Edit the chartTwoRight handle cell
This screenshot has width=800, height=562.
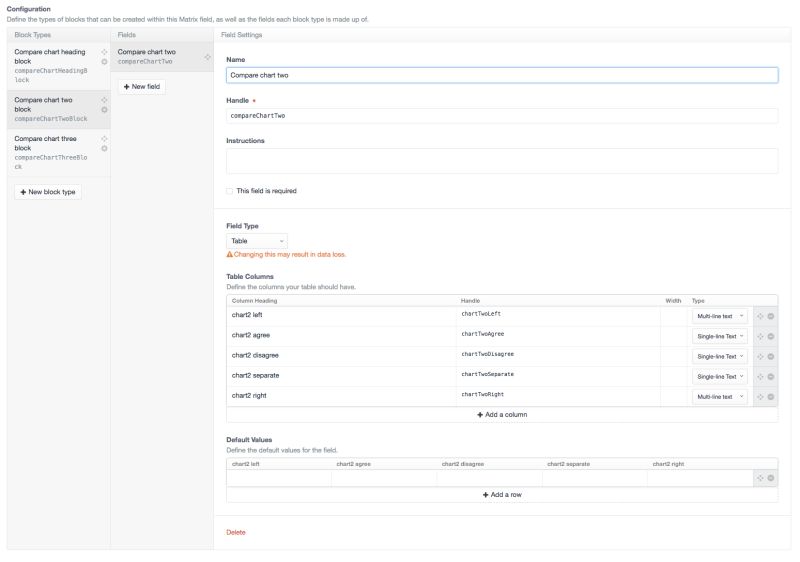[559, 397]
